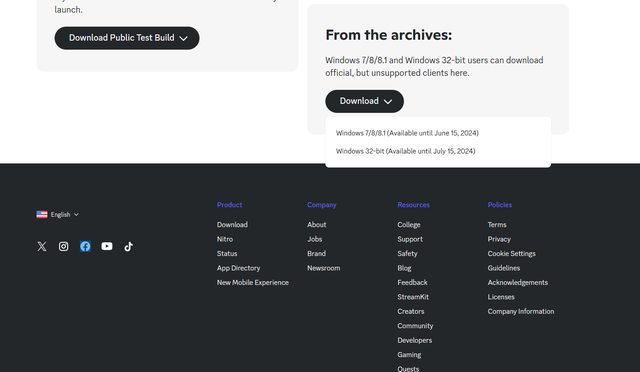Open the Brand footer link
The image size is (640, 372).
coord(316,254)
